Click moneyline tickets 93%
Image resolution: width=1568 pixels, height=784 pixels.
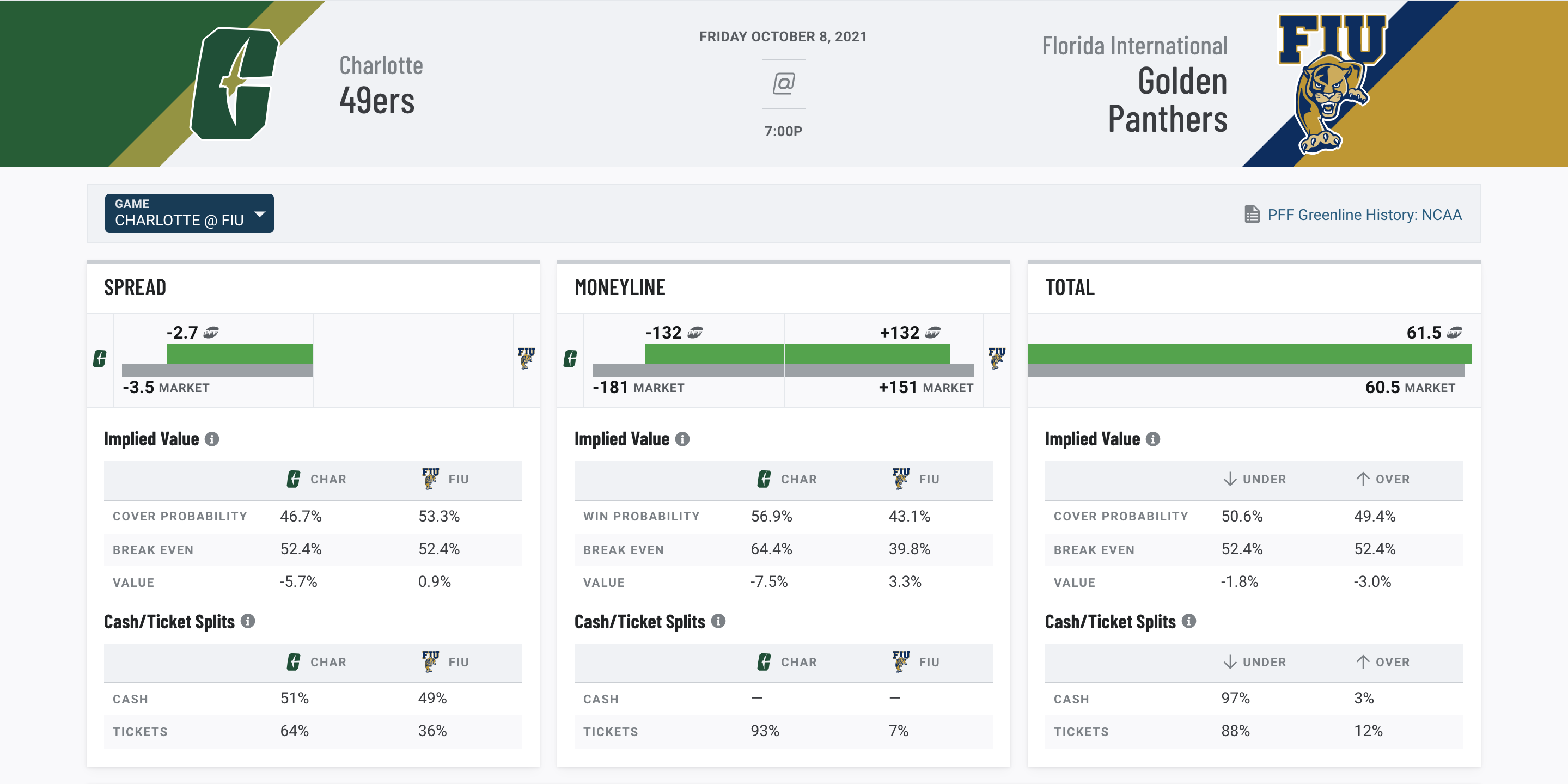coord(765,731)
